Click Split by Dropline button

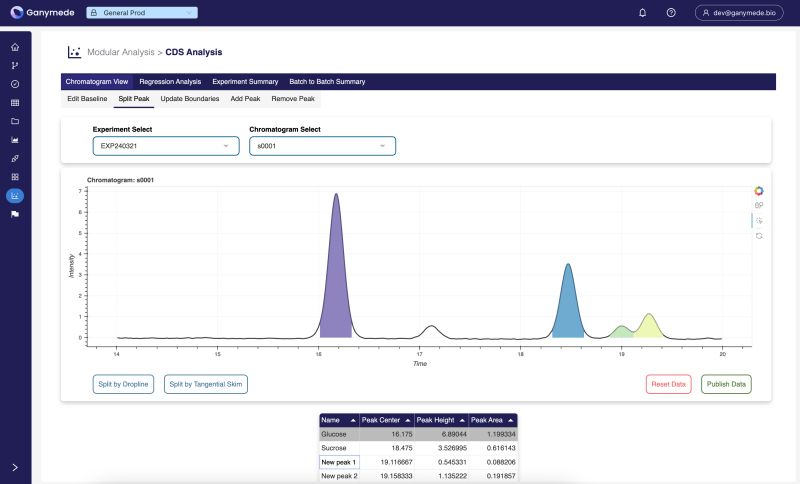coord(123,384)
